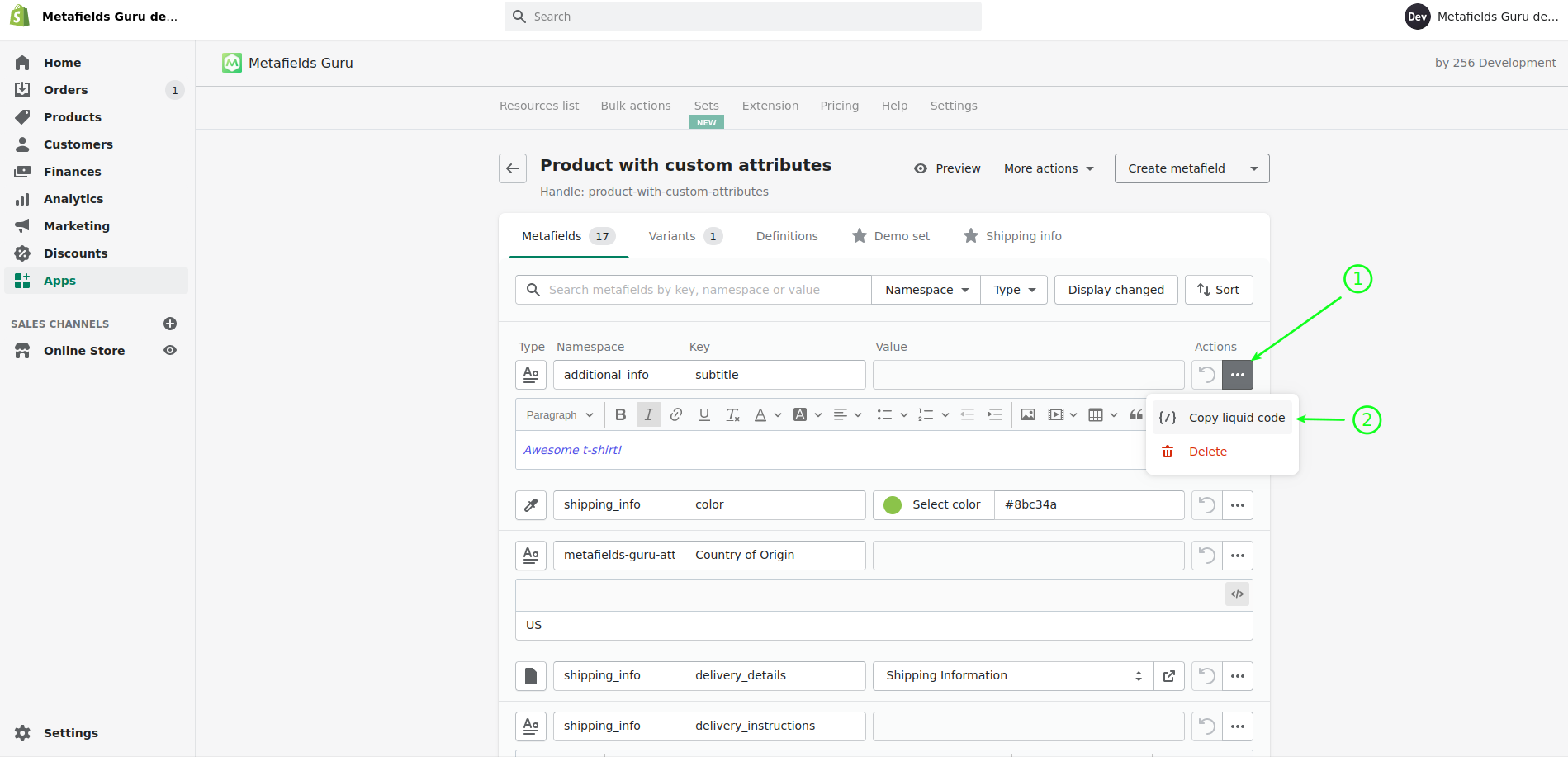Viewport: 1568px width, 757px height.
Task: Open actions menu for subtitle metafield
Action: click(1238, 375)
